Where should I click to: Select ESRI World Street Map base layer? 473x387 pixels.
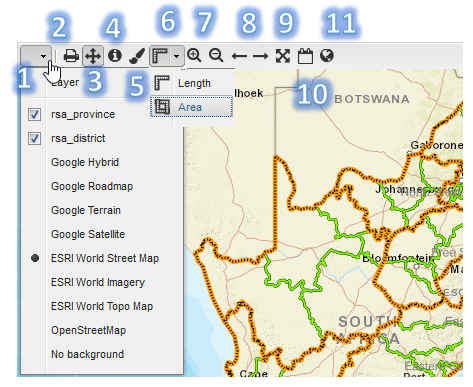105,258
